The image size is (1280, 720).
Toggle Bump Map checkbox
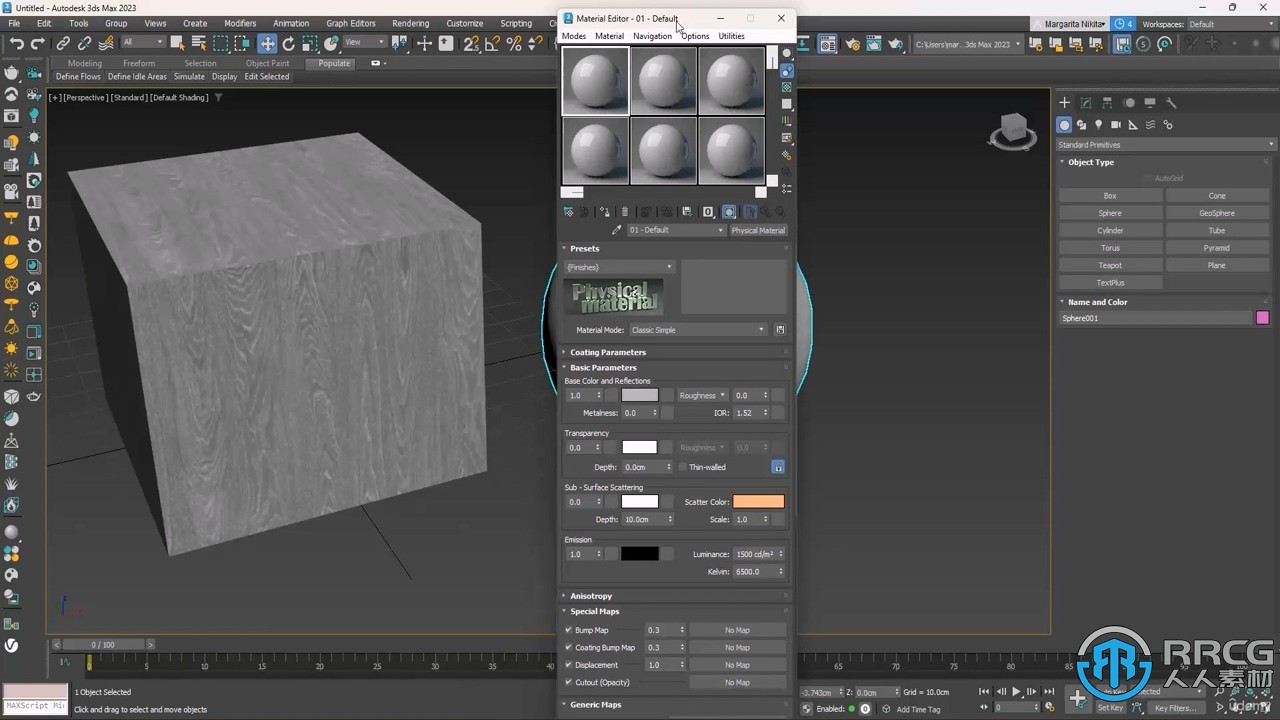(569, 630)
